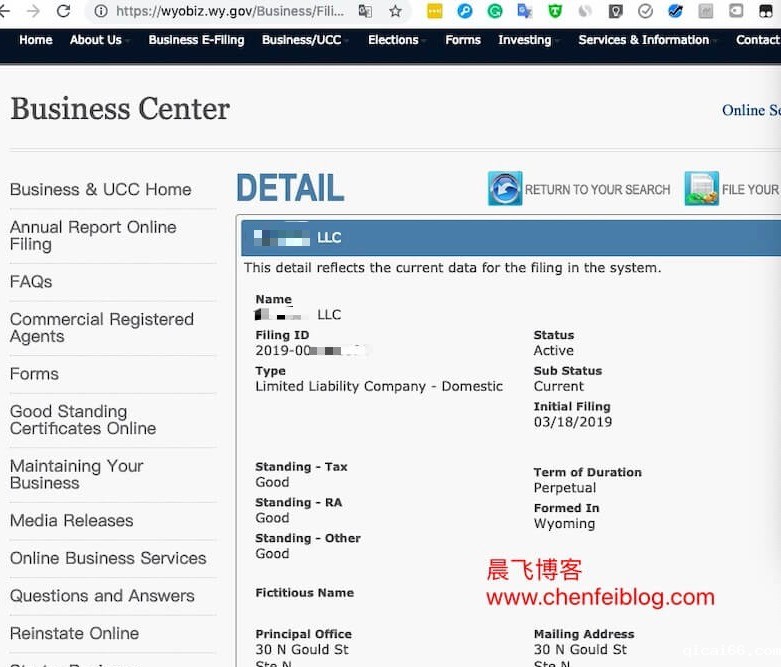Screen dimensions: 781x667
Task: Open Annual Report Online Filing link
Action: click(x=93, y=236)
